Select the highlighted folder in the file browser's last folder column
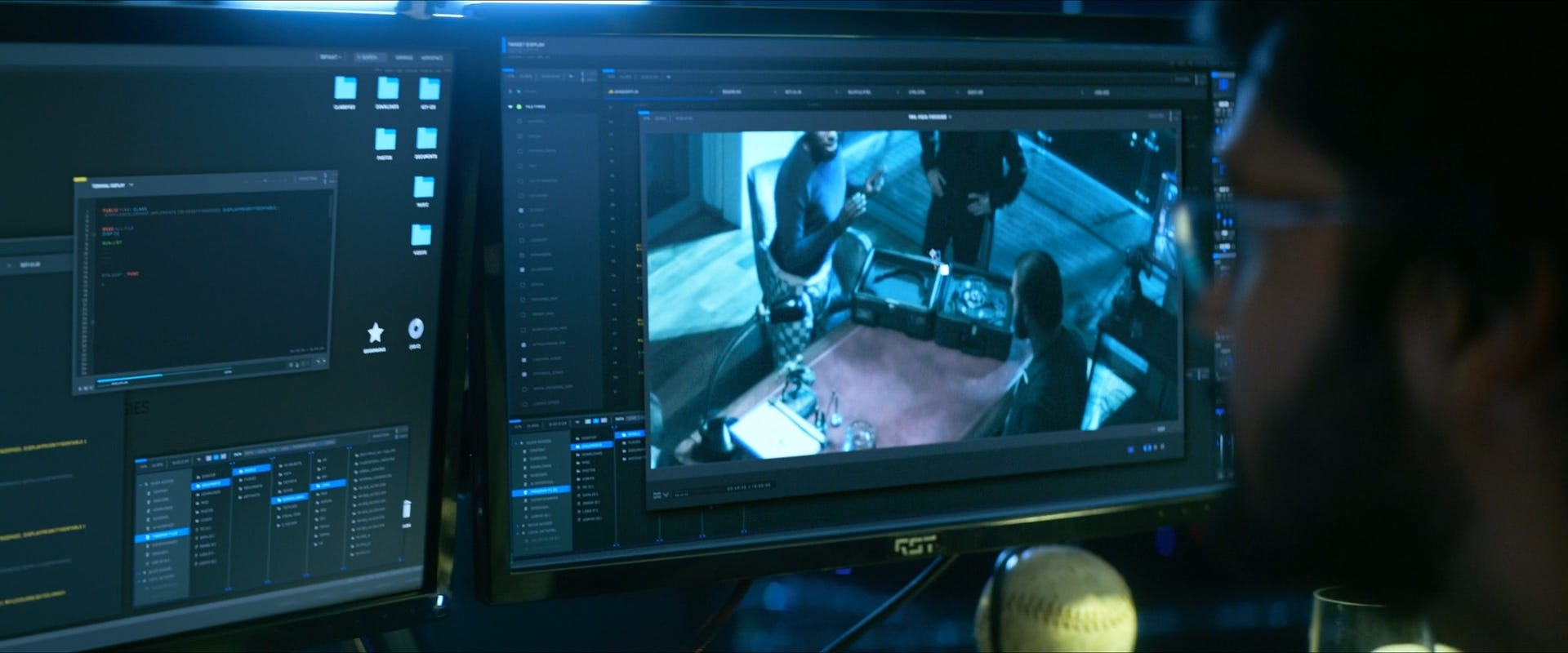The image size is (1568, 653). (x=329, y=485)
